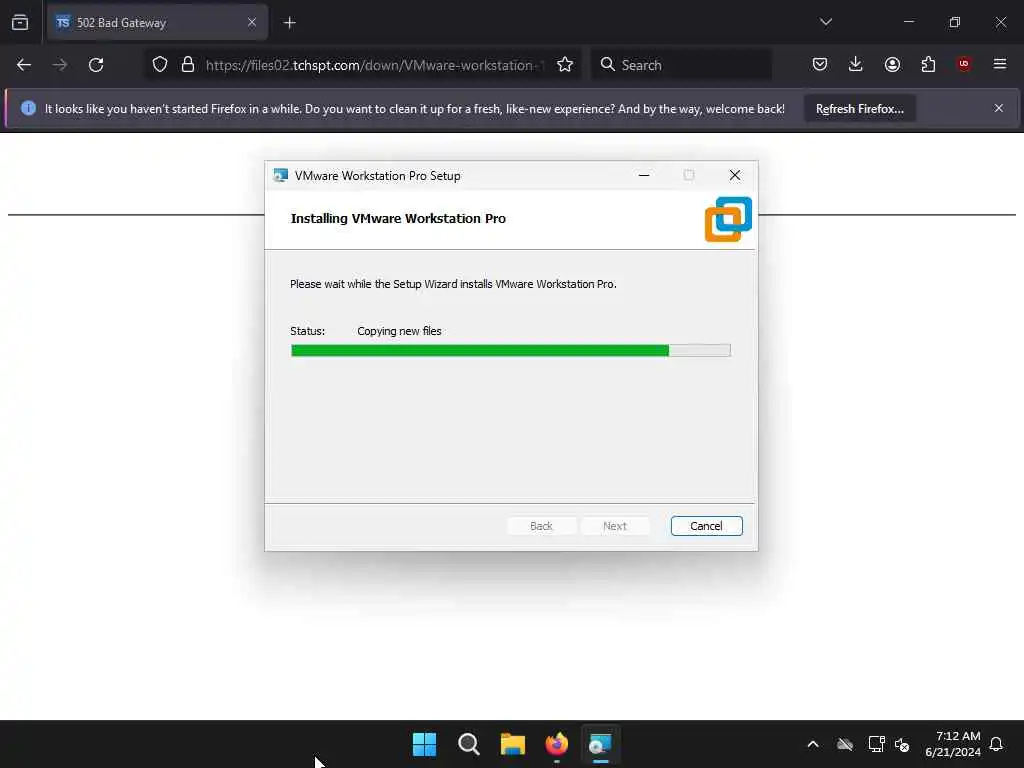The image size is (1024, 768).
Task: Click the Firefox back arrow
Action: tap(24, 65)
